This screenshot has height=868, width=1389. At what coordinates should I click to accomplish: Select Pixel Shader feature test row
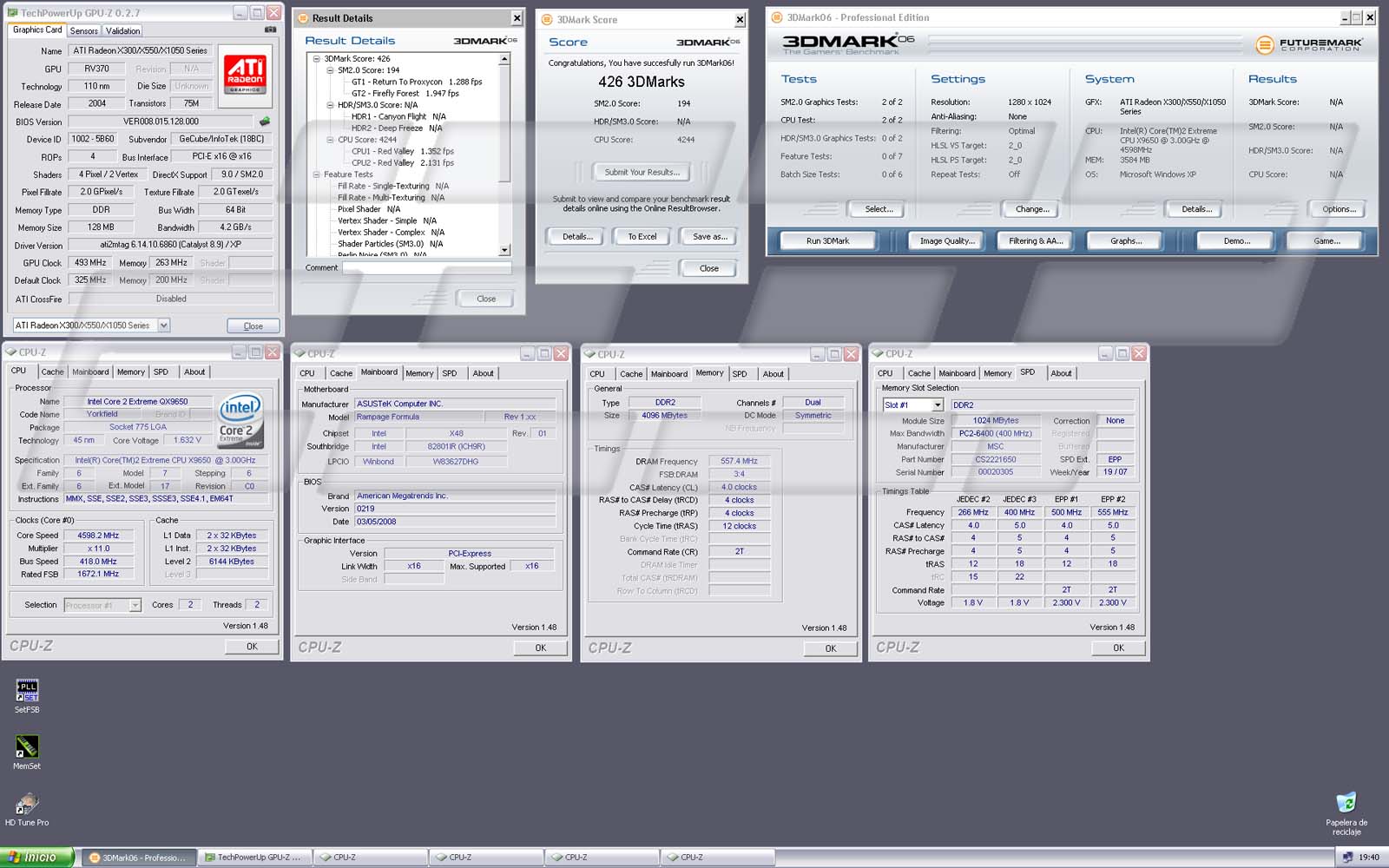tap(369, 209)
